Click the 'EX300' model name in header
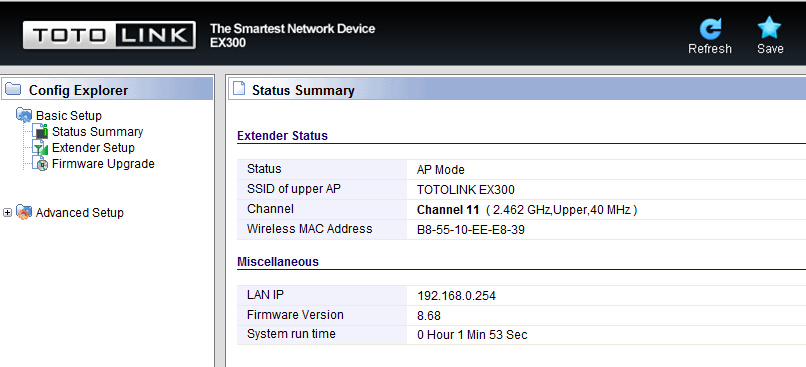Viewport: 806px width, 367px height. click(x=228, y=43)
